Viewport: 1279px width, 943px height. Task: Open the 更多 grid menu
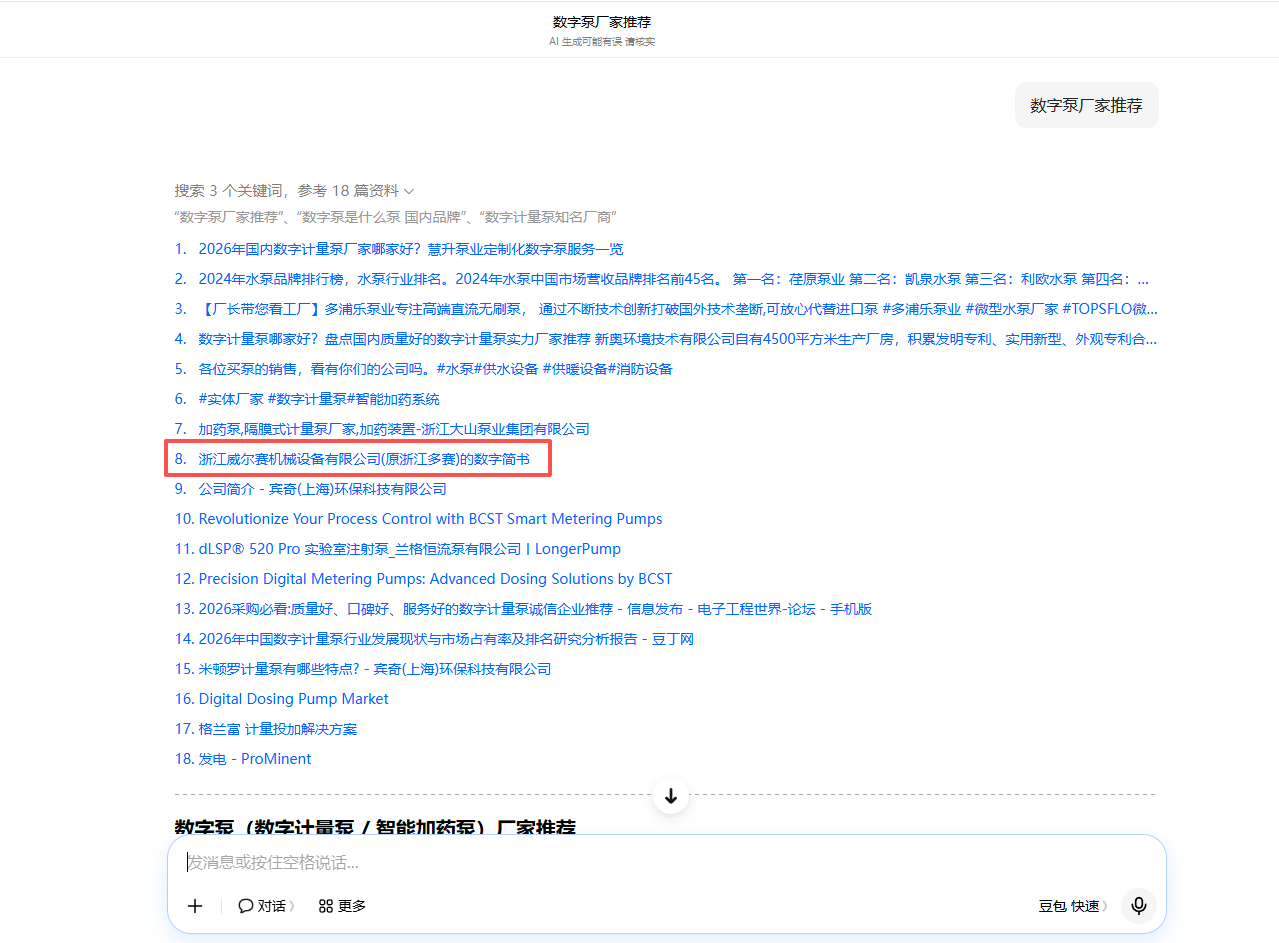[342, 906]
